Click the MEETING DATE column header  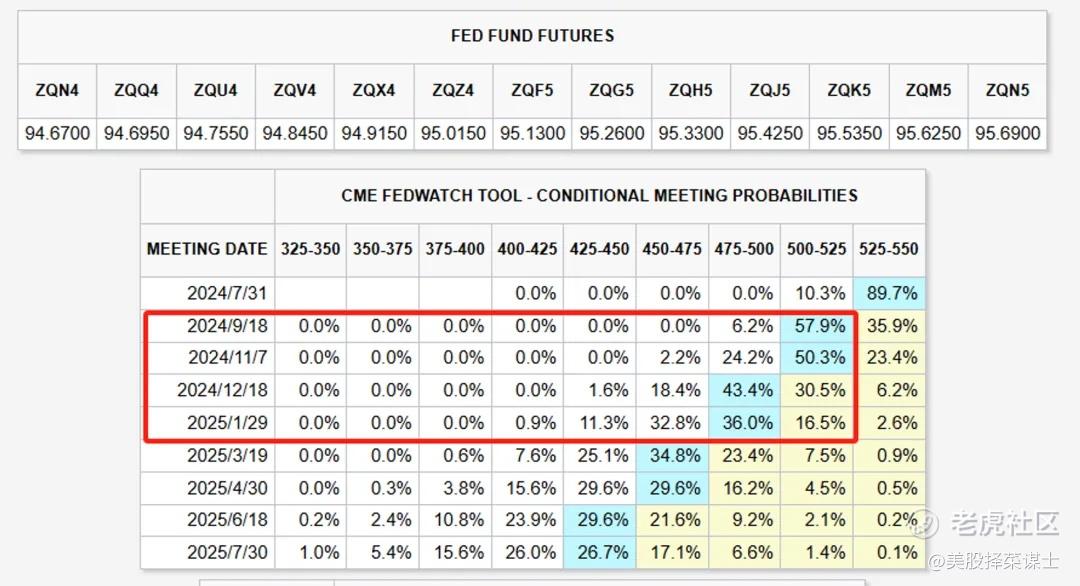(x=207, y=249)
